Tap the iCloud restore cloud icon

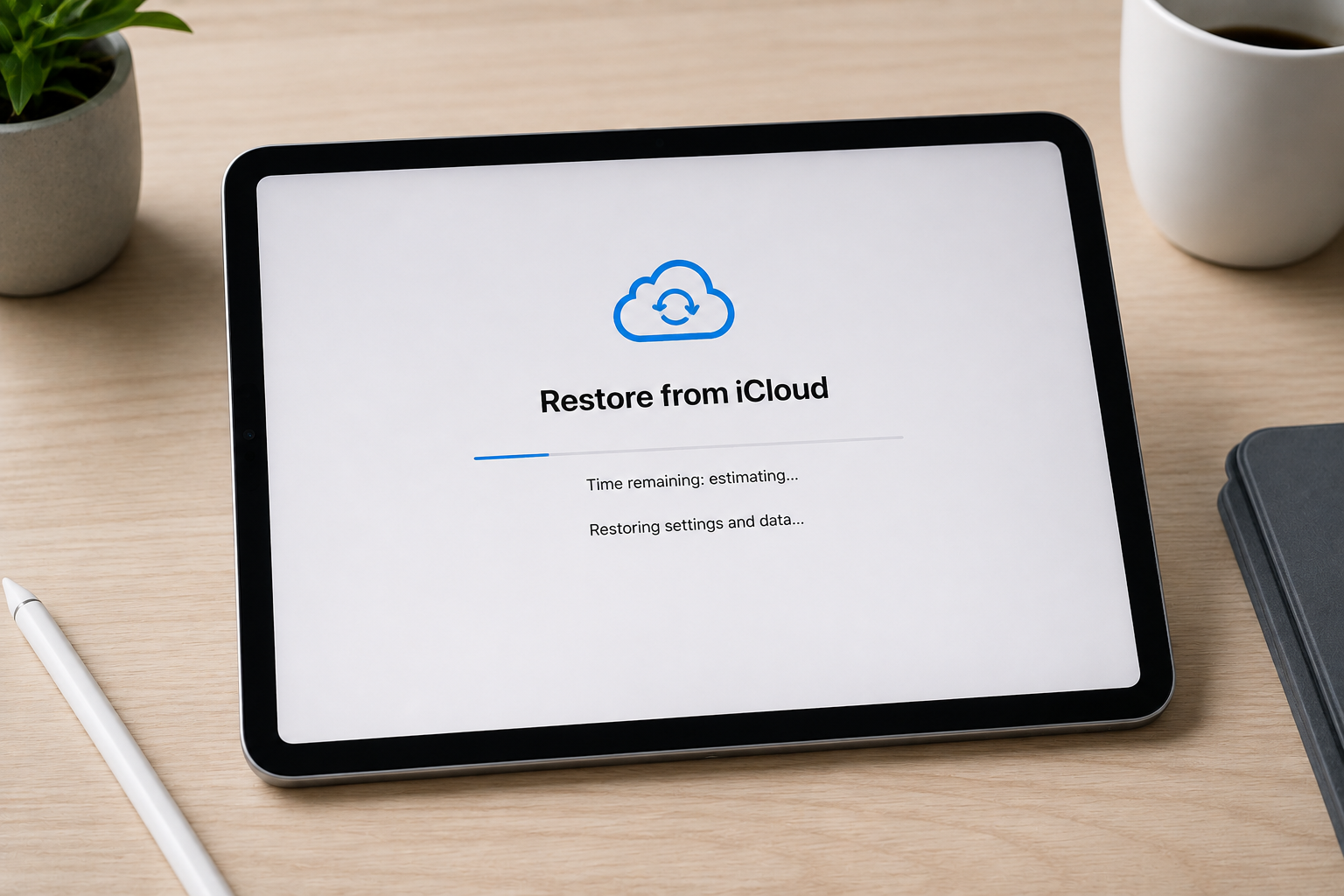(x=674, y=300)
